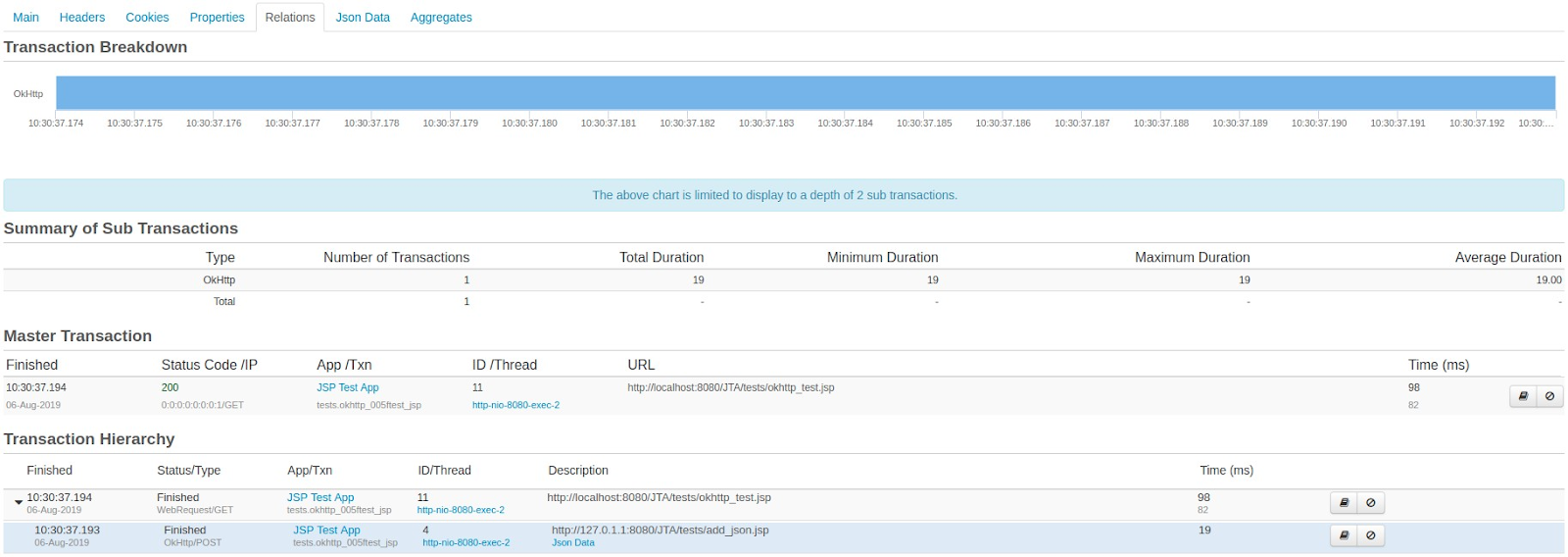Image resolution: width=1568 pixels, height=557 pixels.
Task: Click the 'Summary of Sub Transactions' heading
Action: pos(121,228)
